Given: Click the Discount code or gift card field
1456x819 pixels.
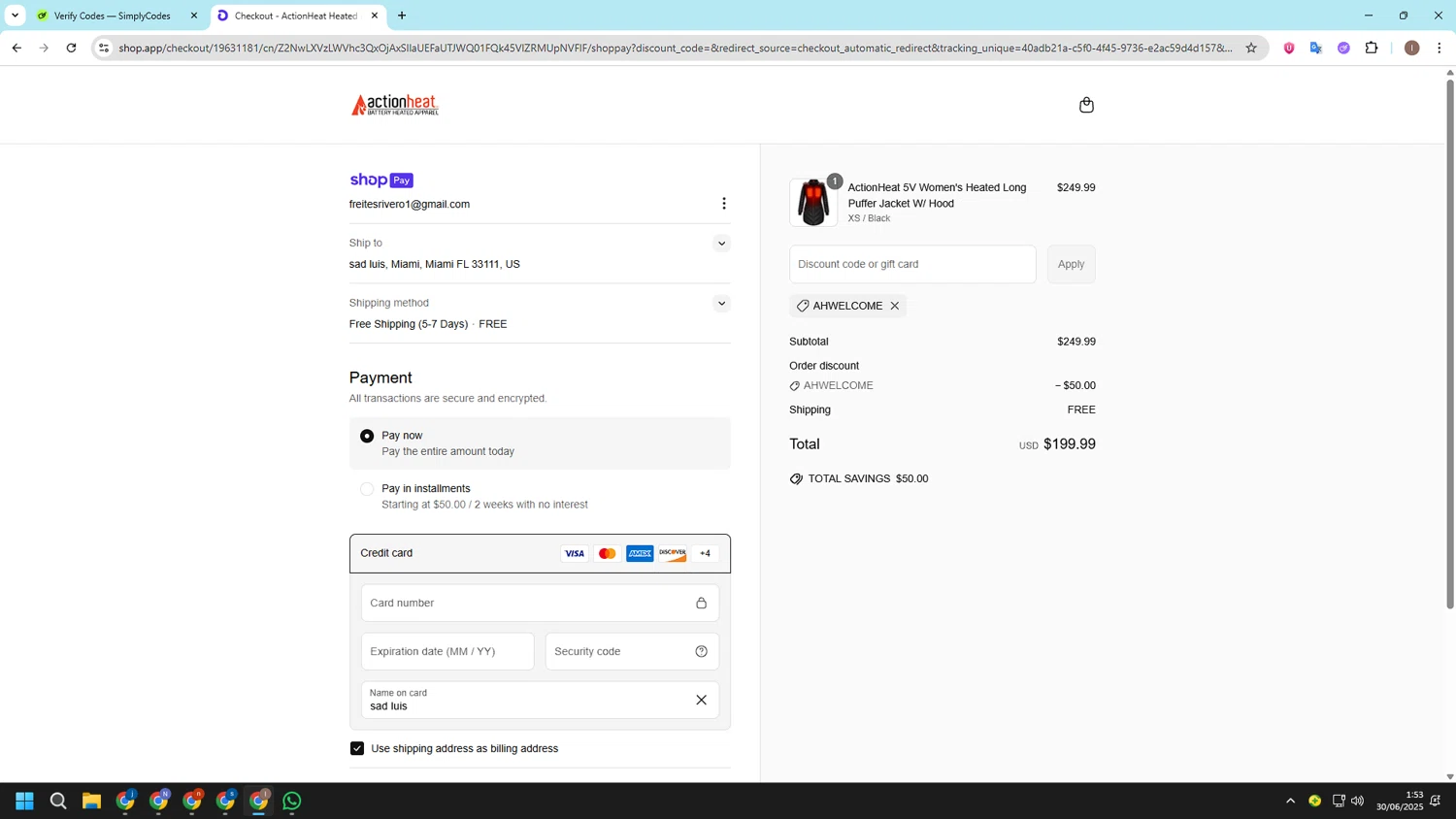Looking at the screenshot, I should [x=912, y=264].
